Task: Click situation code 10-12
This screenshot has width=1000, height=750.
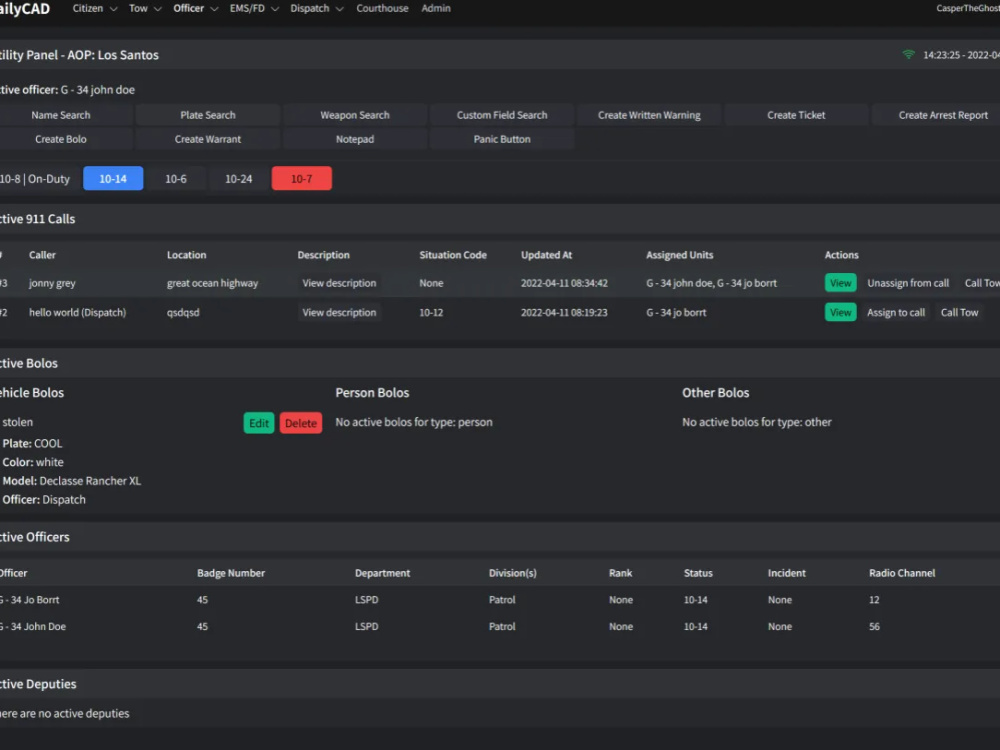Action: [431, 312]
